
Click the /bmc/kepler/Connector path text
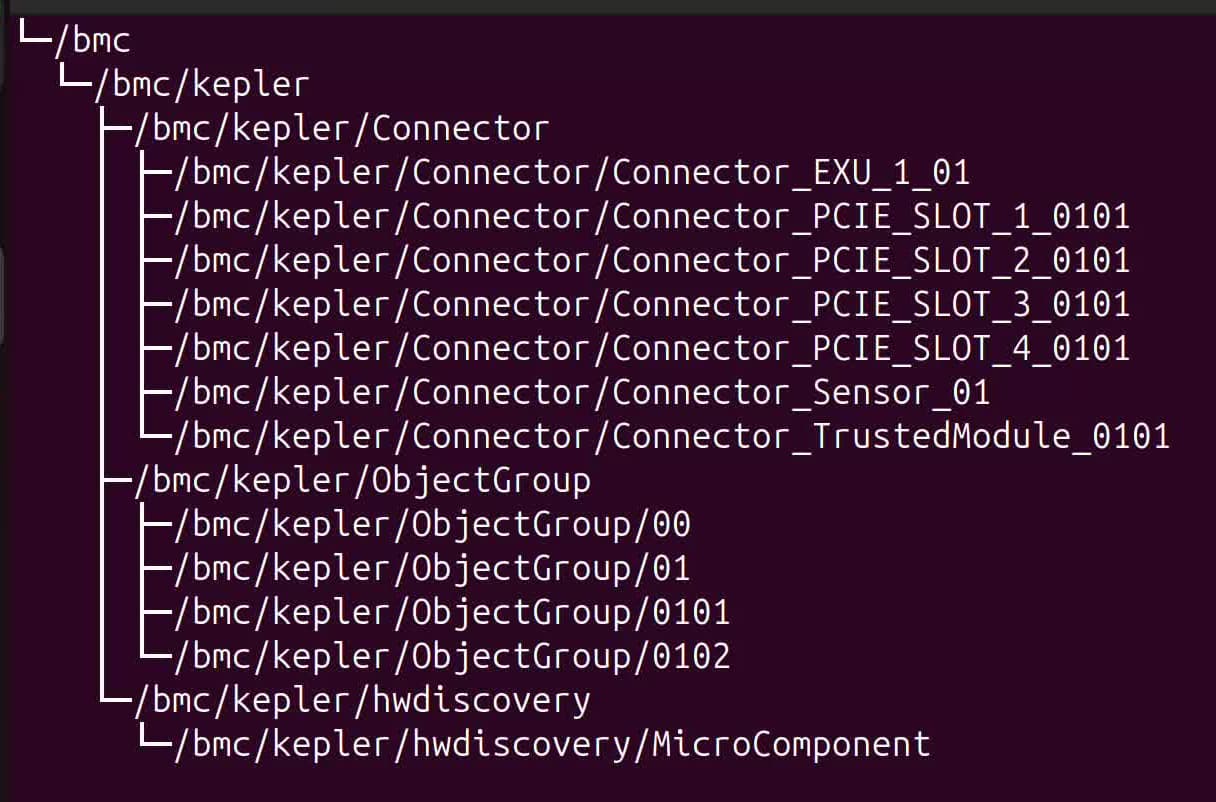(x=341, y=129)
